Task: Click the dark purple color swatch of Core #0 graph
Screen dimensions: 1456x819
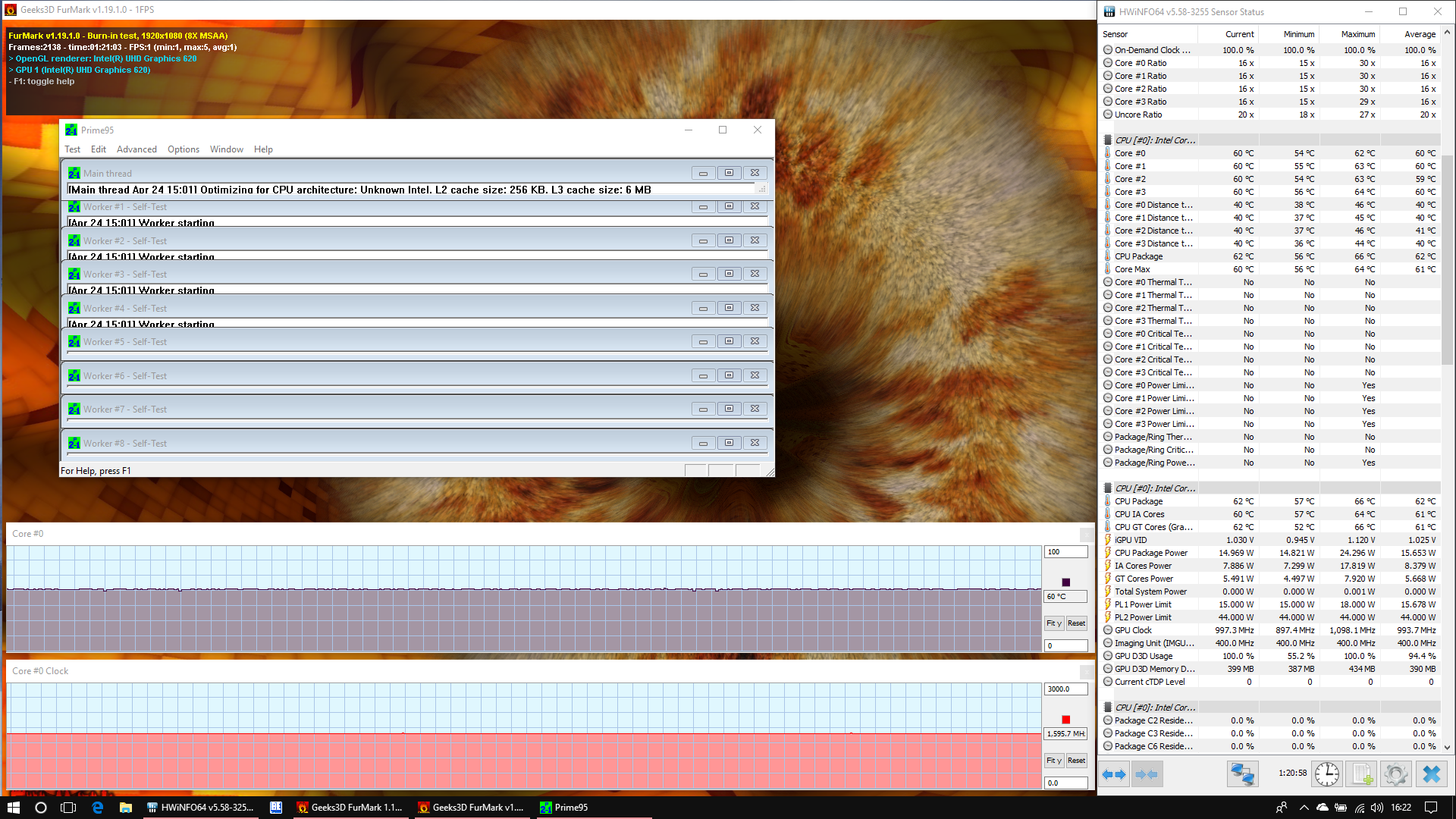Action: coord(1065,582)
